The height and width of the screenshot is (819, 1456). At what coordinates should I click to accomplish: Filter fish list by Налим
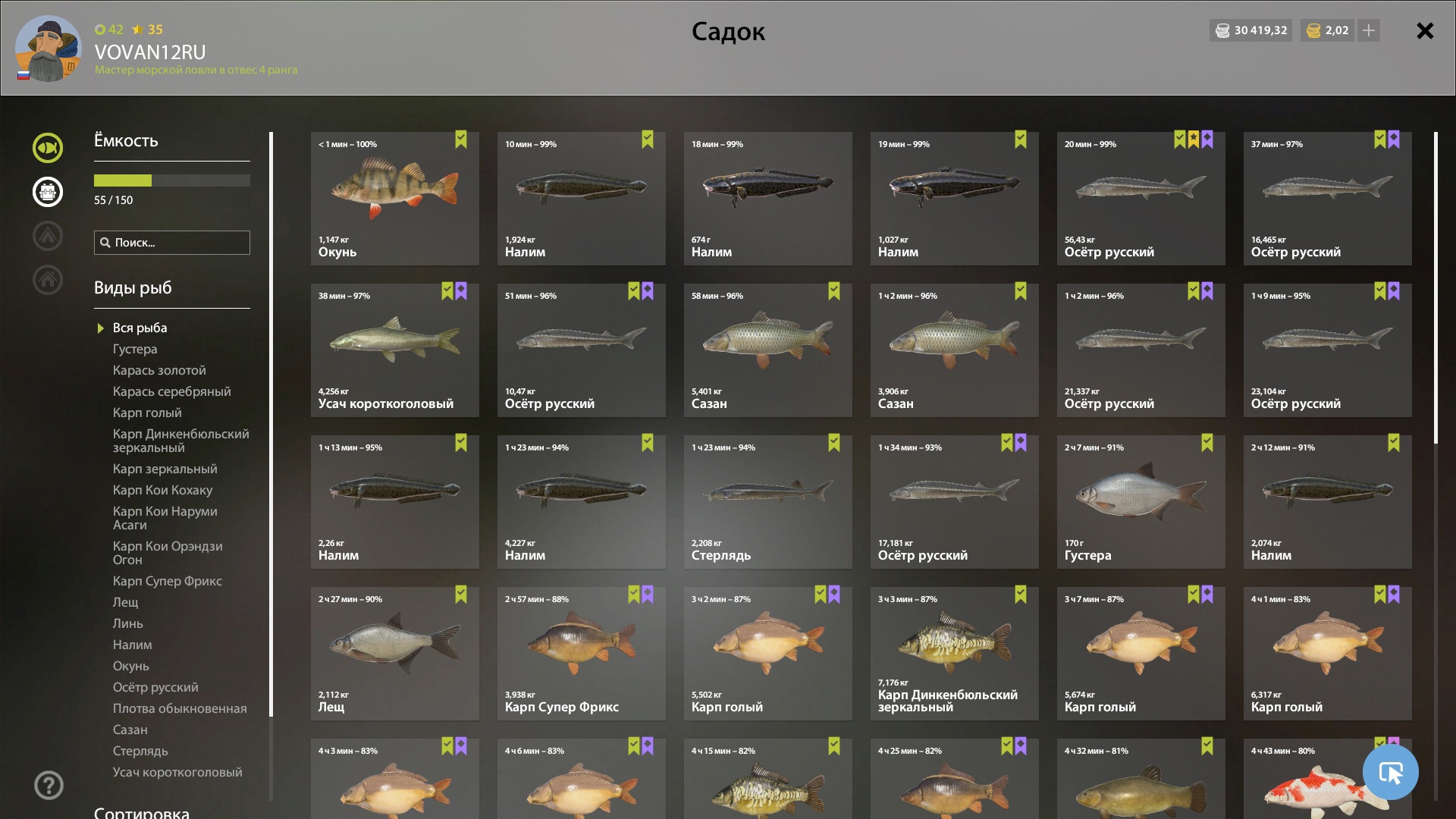[x=132, y=645]
